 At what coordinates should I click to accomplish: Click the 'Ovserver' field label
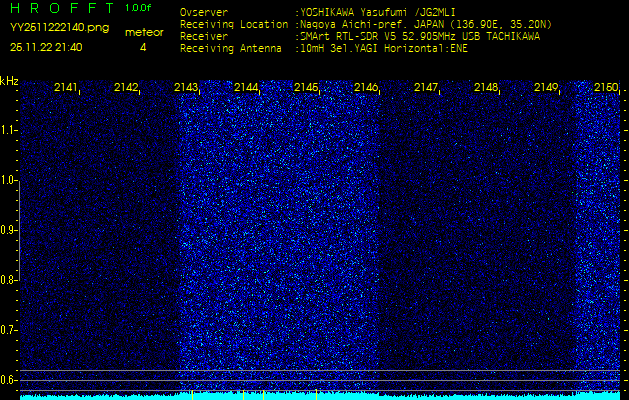204,12
